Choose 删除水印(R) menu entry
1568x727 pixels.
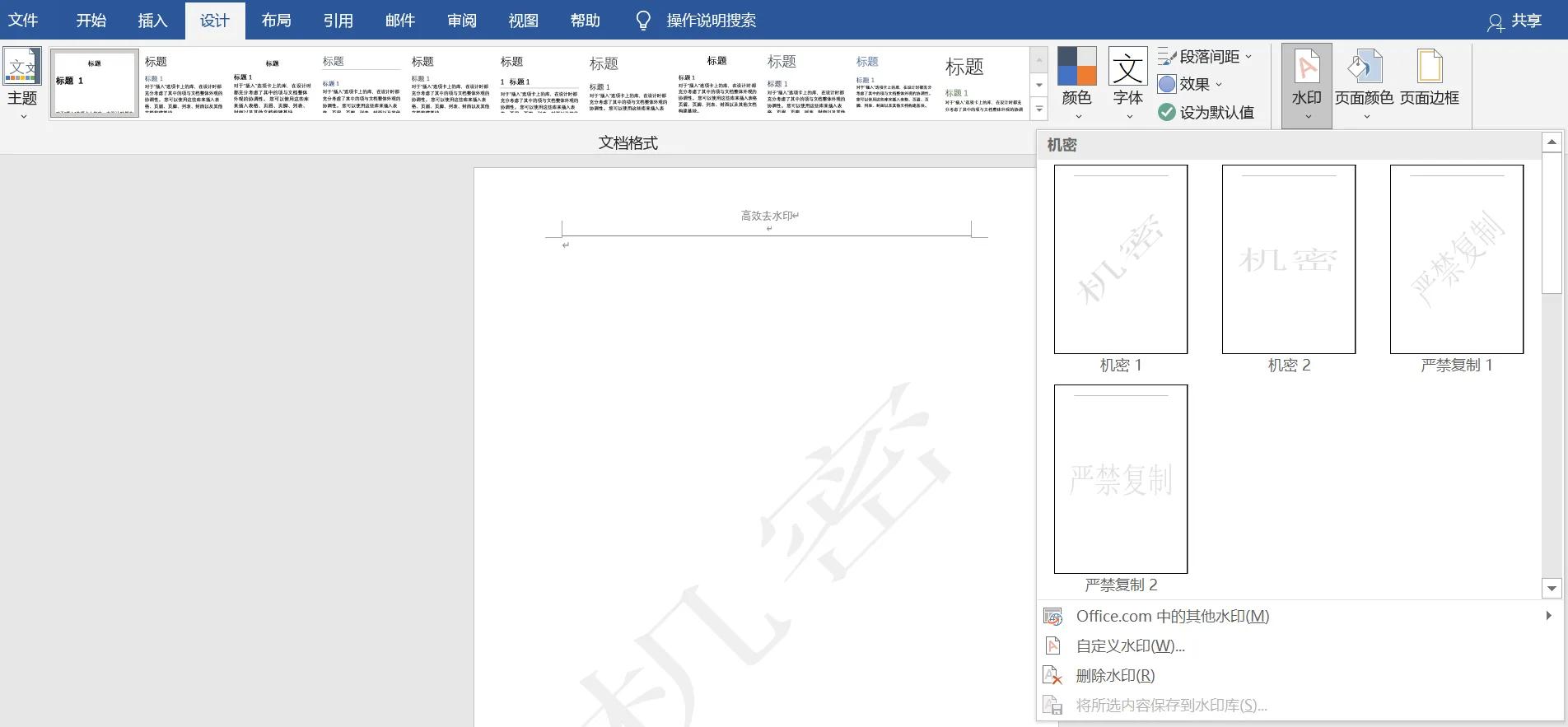click(x=1300, y=675)
